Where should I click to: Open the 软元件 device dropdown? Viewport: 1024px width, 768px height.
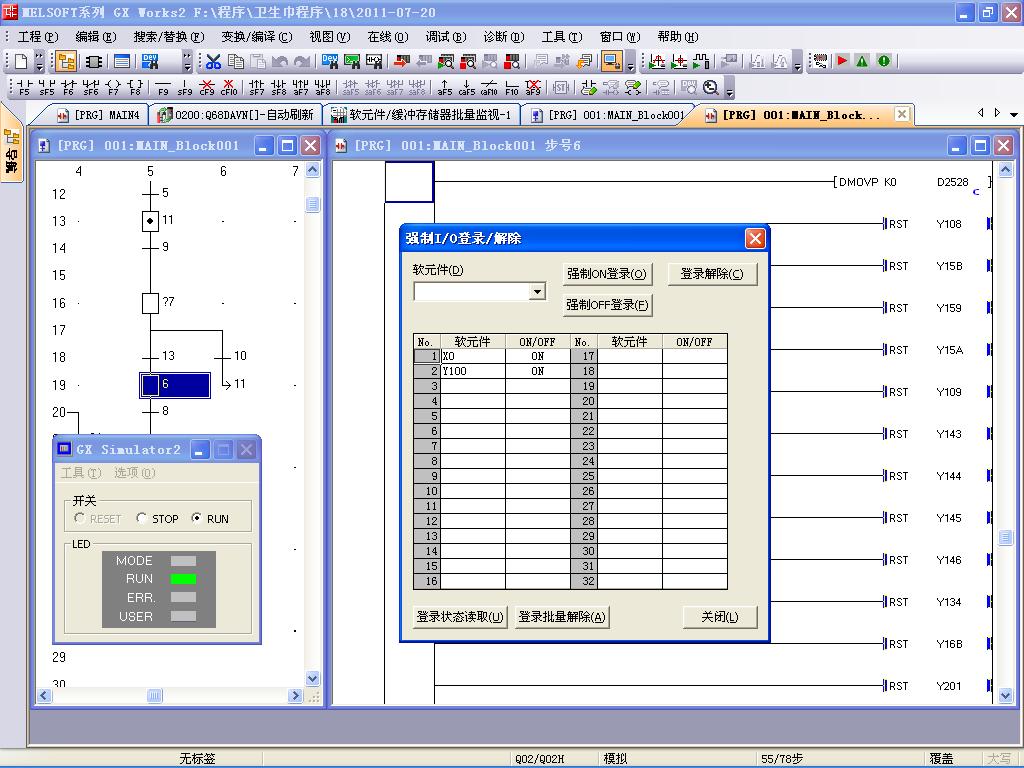(537, 292)
